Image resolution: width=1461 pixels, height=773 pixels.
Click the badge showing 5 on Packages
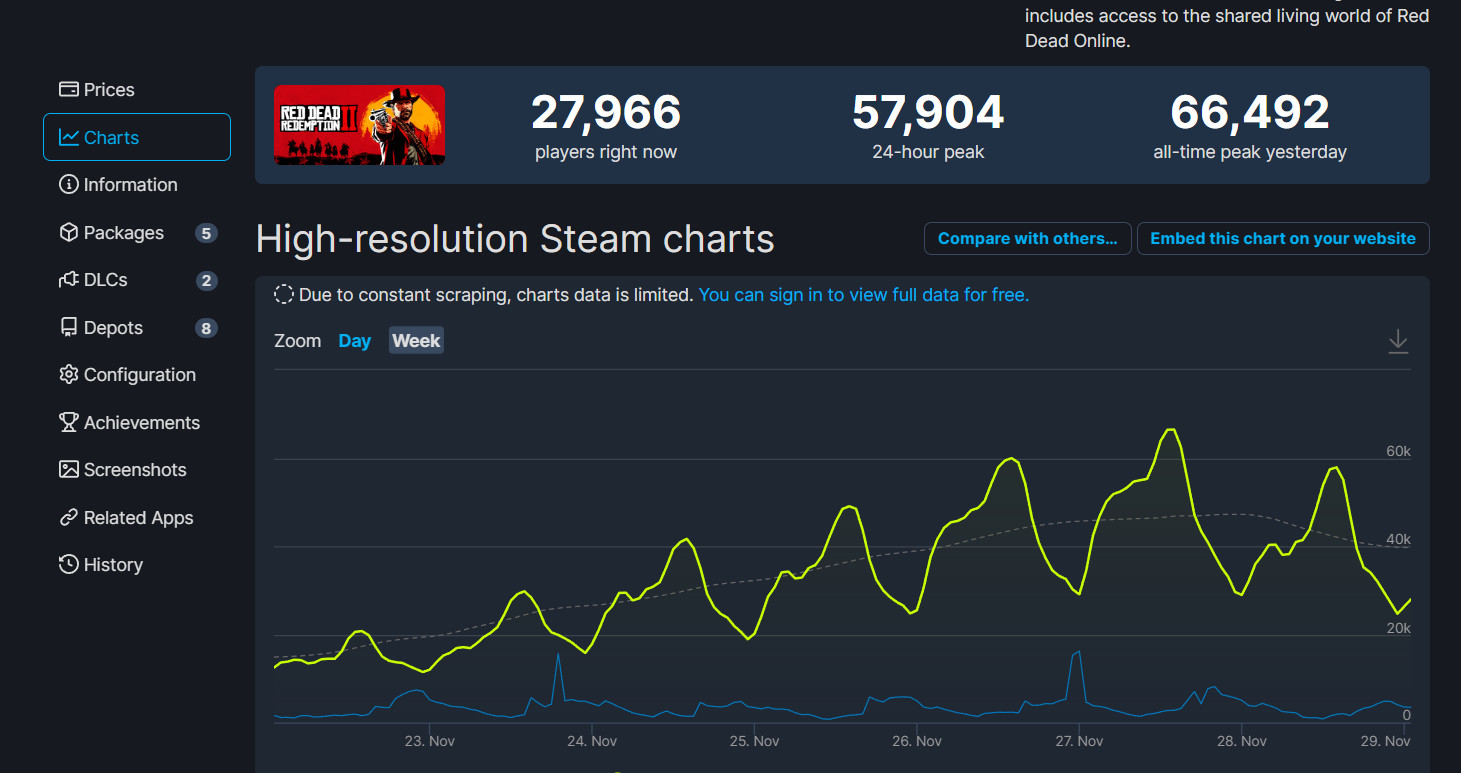(206, 232)
